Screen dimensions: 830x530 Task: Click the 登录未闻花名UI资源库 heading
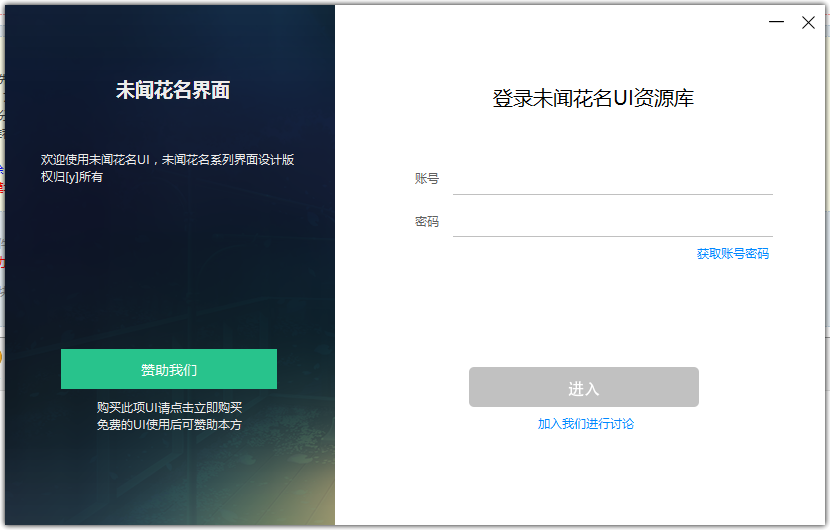click(x=593, y=98)
